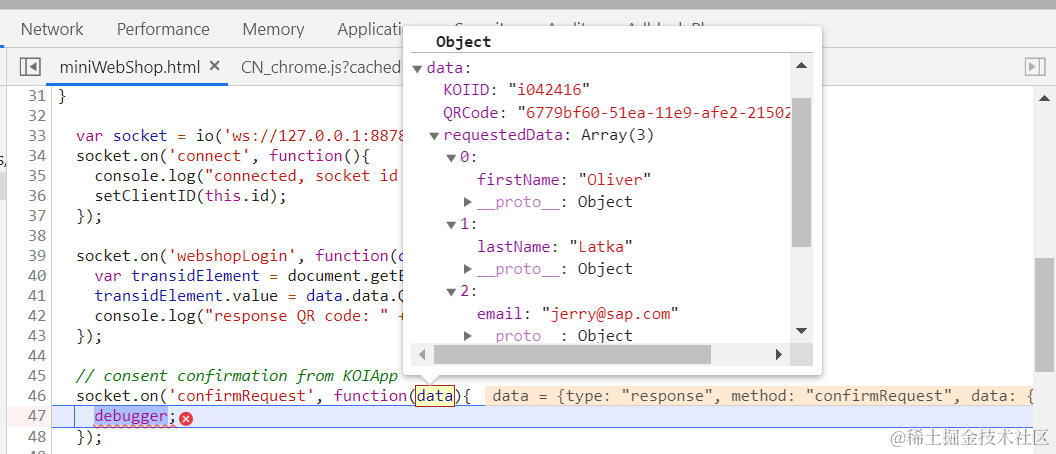Click the QRCode value string
The image size is (1056, 454).
pos(653,112)
